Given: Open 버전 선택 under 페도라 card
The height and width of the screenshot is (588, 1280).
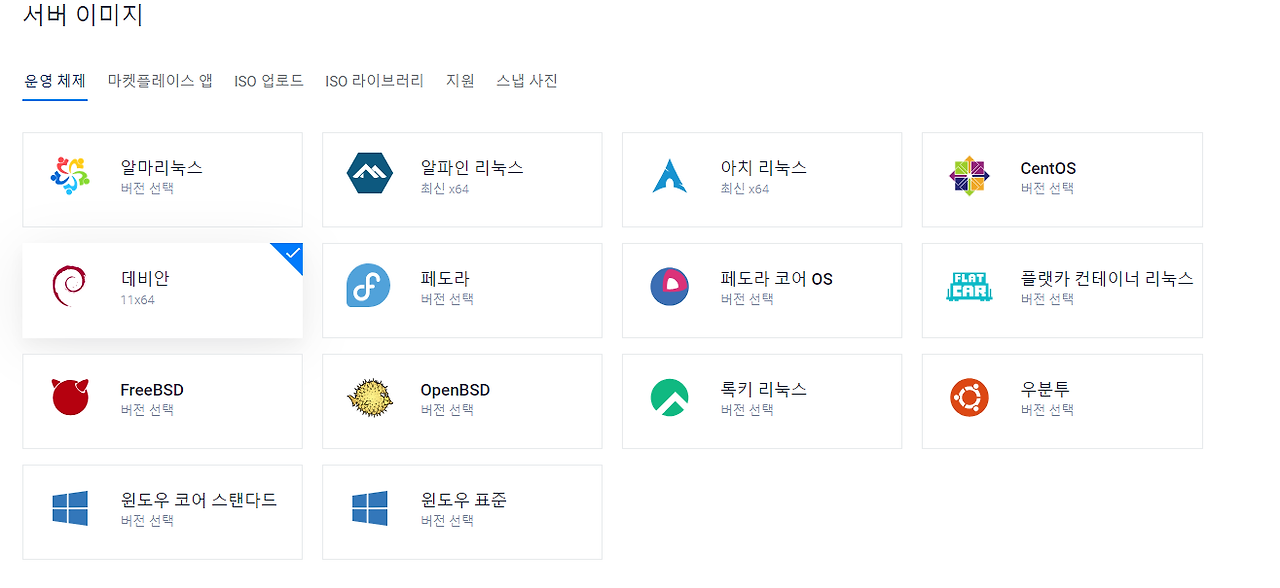Looking at the screenshot, I should (x=447, y=299).
